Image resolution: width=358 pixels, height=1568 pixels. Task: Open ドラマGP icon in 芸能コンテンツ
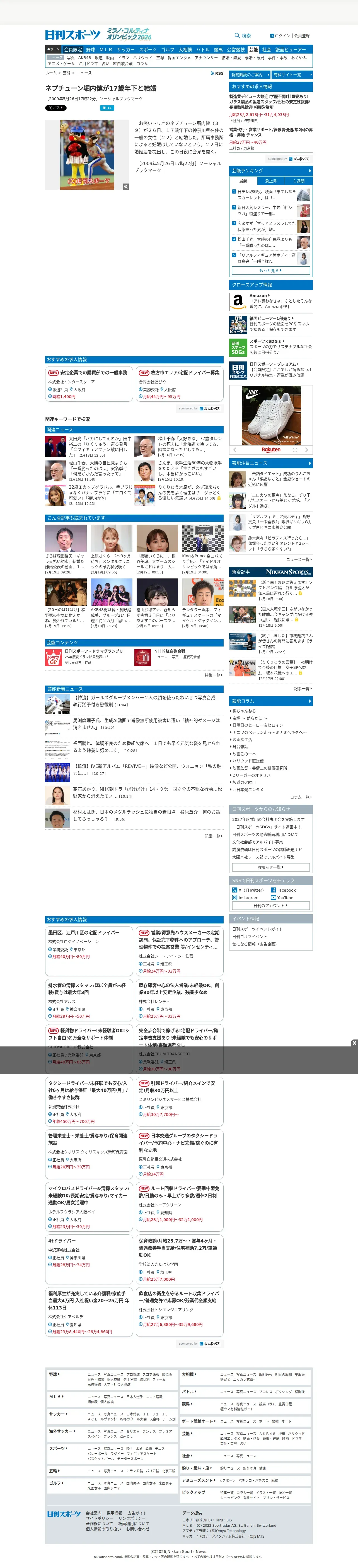[x=54, y=657]
